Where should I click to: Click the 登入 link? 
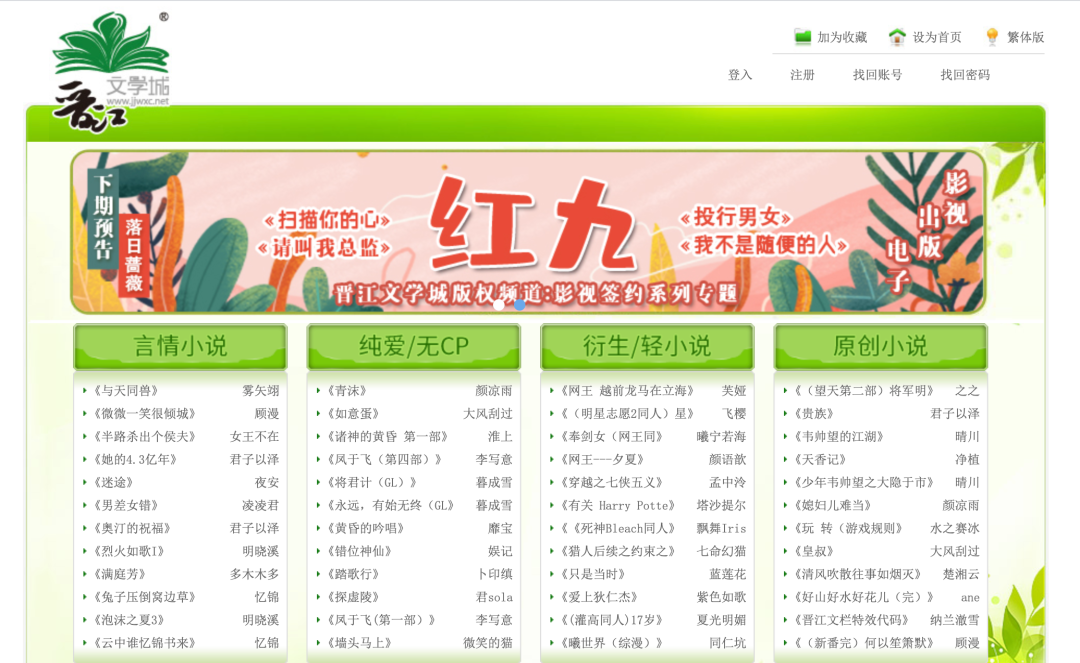point(740,75)
